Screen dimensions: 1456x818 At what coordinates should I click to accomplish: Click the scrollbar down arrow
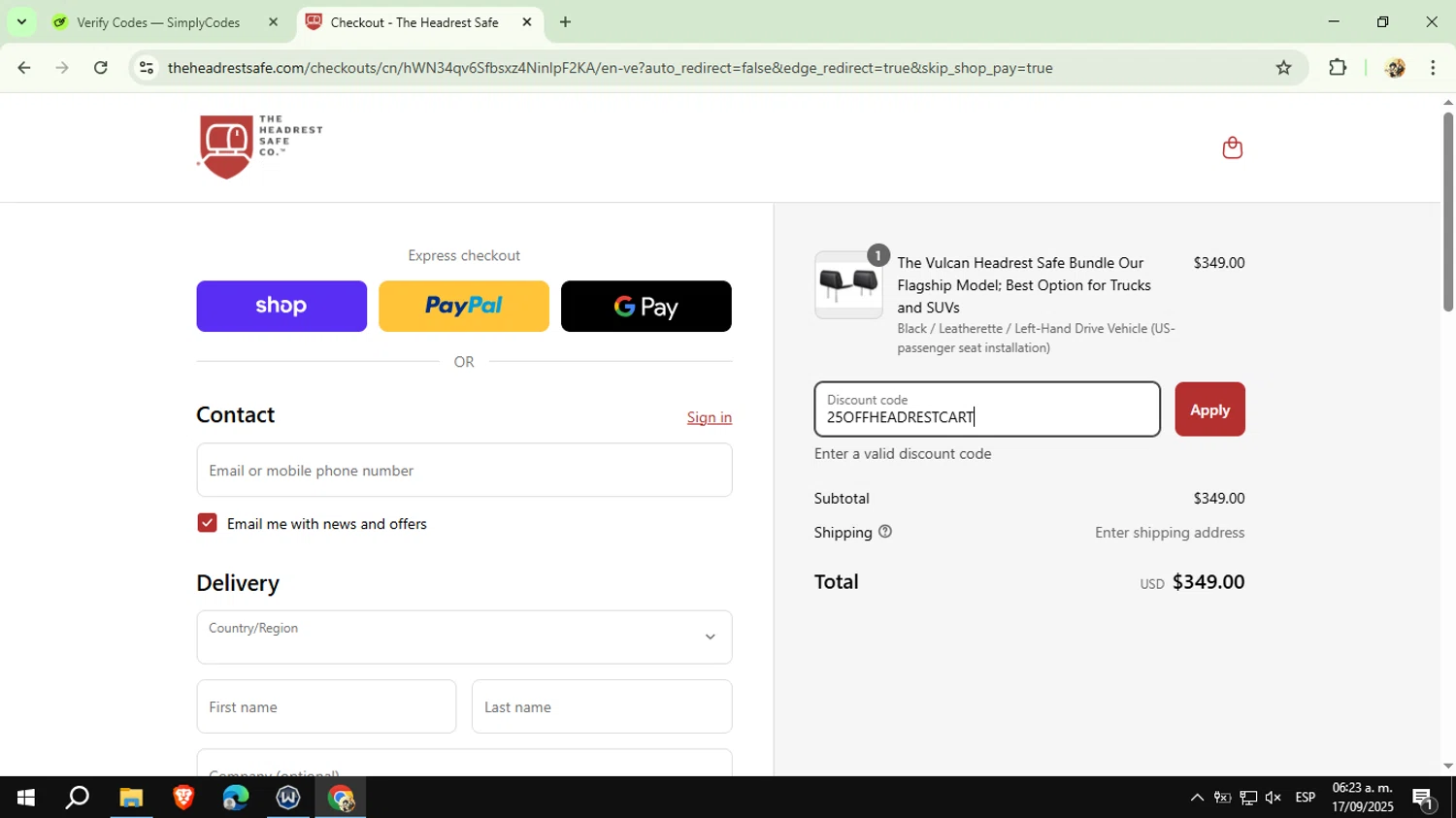pyautogui.click(x=1447, y=766)
